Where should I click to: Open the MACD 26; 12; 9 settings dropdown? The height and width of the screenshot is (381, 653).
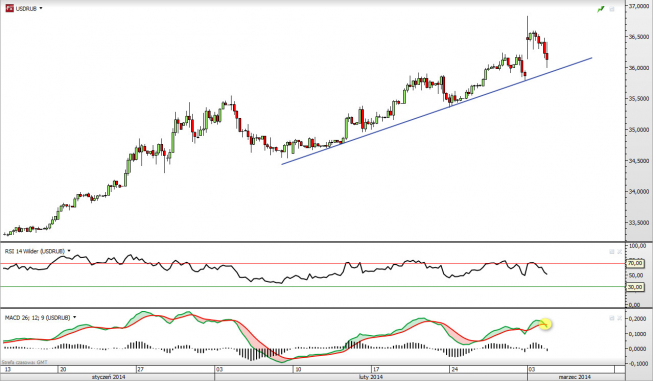pyautogui.click(x=75, y=317)
